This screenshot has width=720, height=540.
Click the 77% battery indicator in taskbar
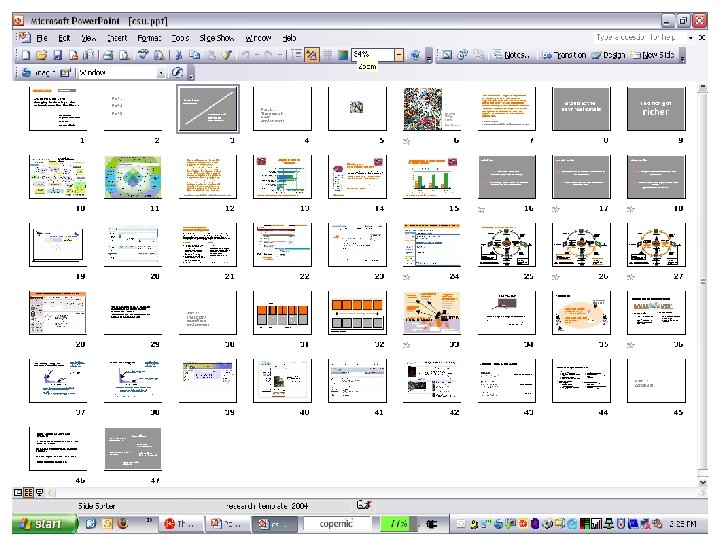click(x=398, y=523)
